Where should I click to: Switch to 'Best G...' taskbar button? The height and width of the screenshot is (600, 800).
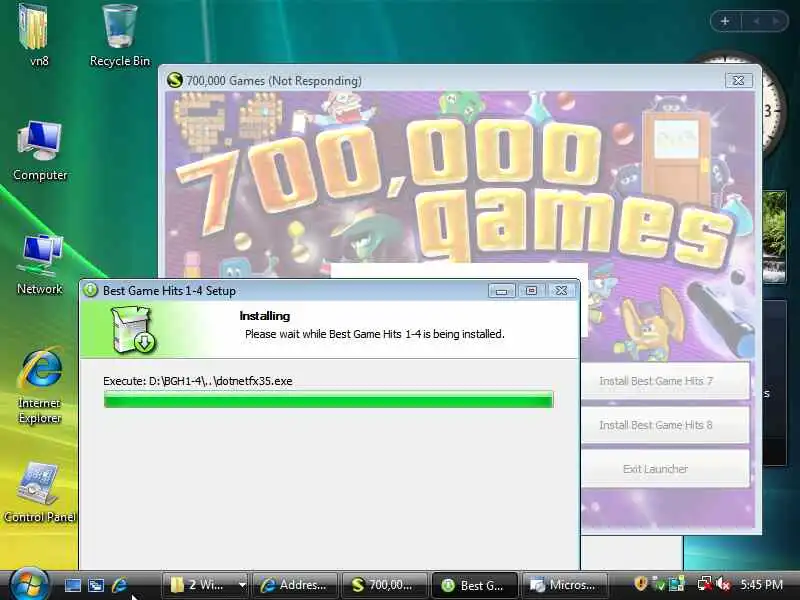pos(474,585)
